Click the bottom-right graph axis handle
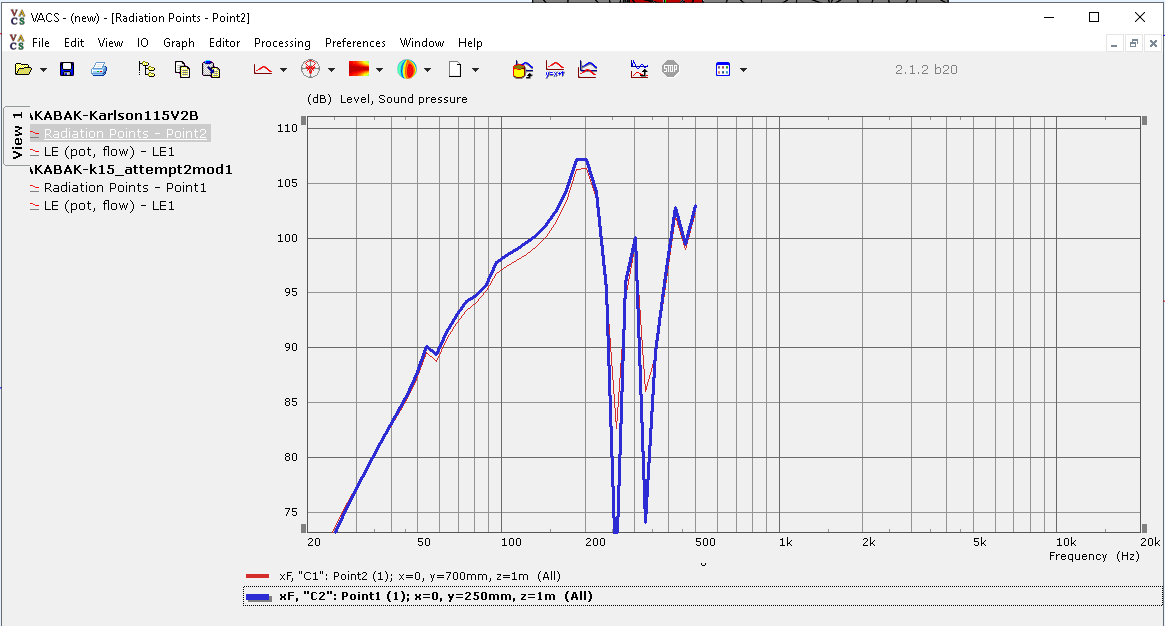The width and height of the screenshot is (1165, 626). [1144, 529]
